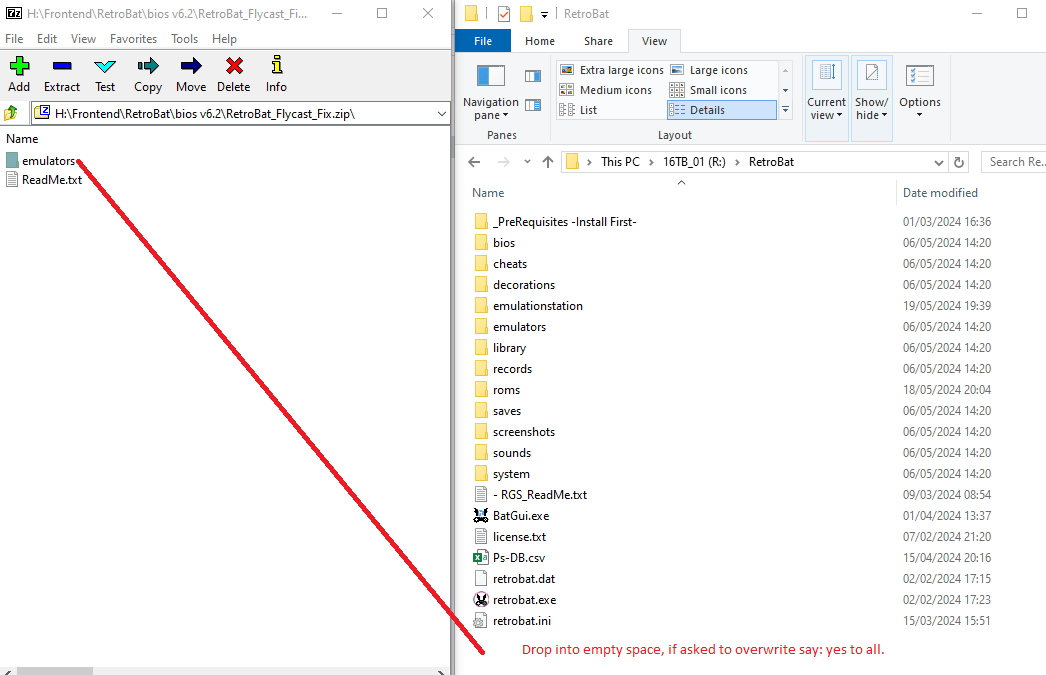Click the Name column header in 7-Zip
This screenshot has width=1046, height=675.
pos(22,139)
